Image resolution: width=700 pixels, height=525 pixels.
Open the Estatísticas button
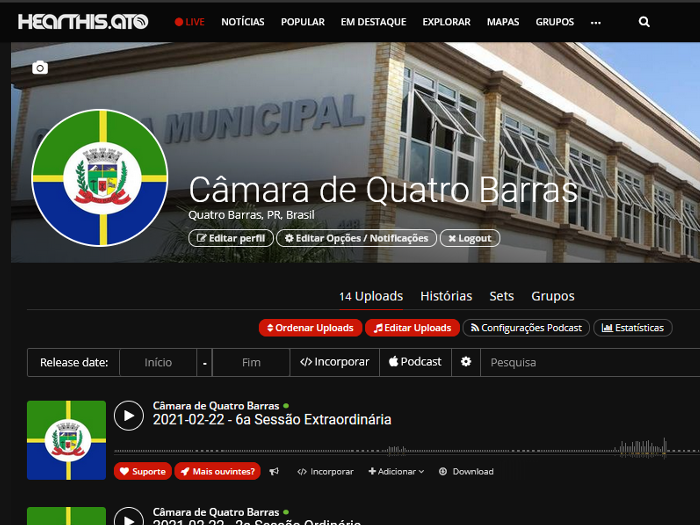[633, 328]
